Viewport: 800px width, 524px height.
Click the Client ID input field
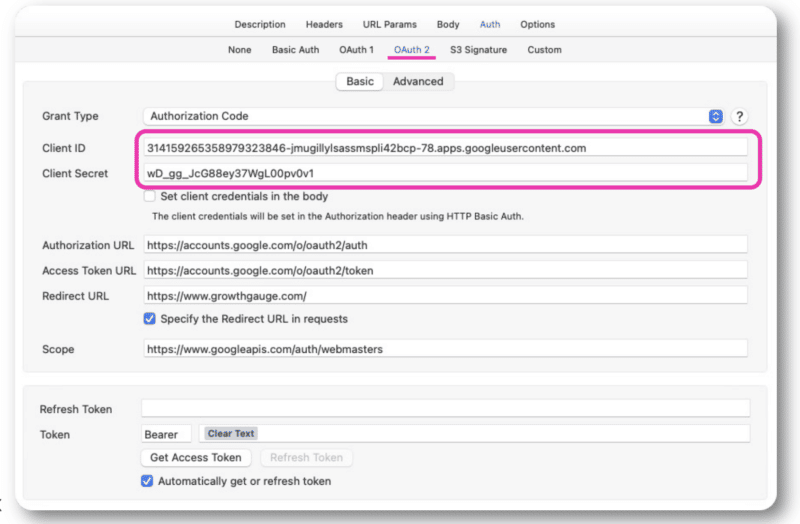[x=445, y=148]
